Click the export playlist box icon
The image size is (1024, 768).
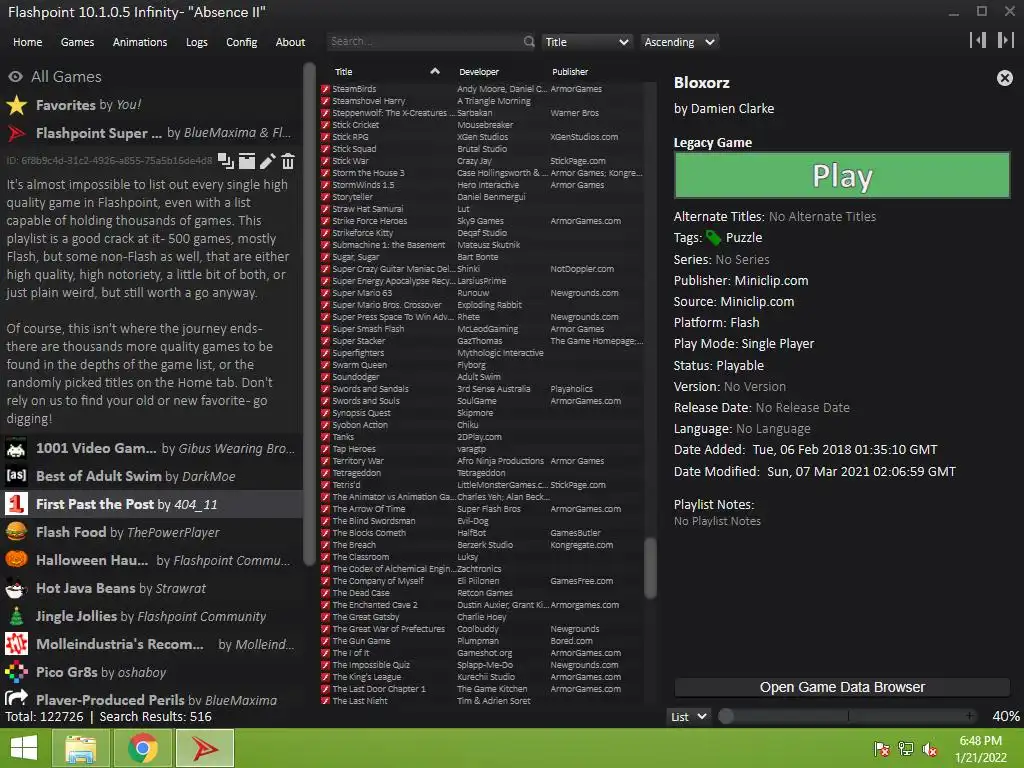coord(247,160)
